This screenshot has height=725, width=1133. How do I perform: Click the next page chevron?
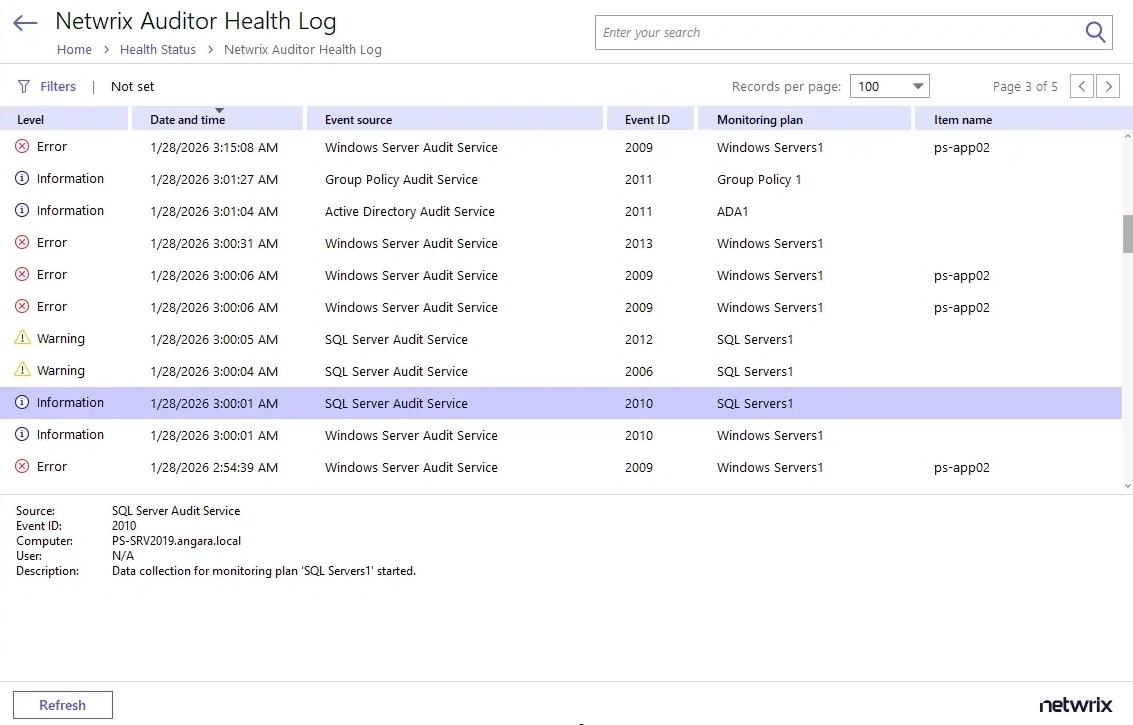[x=1108, y=86]
